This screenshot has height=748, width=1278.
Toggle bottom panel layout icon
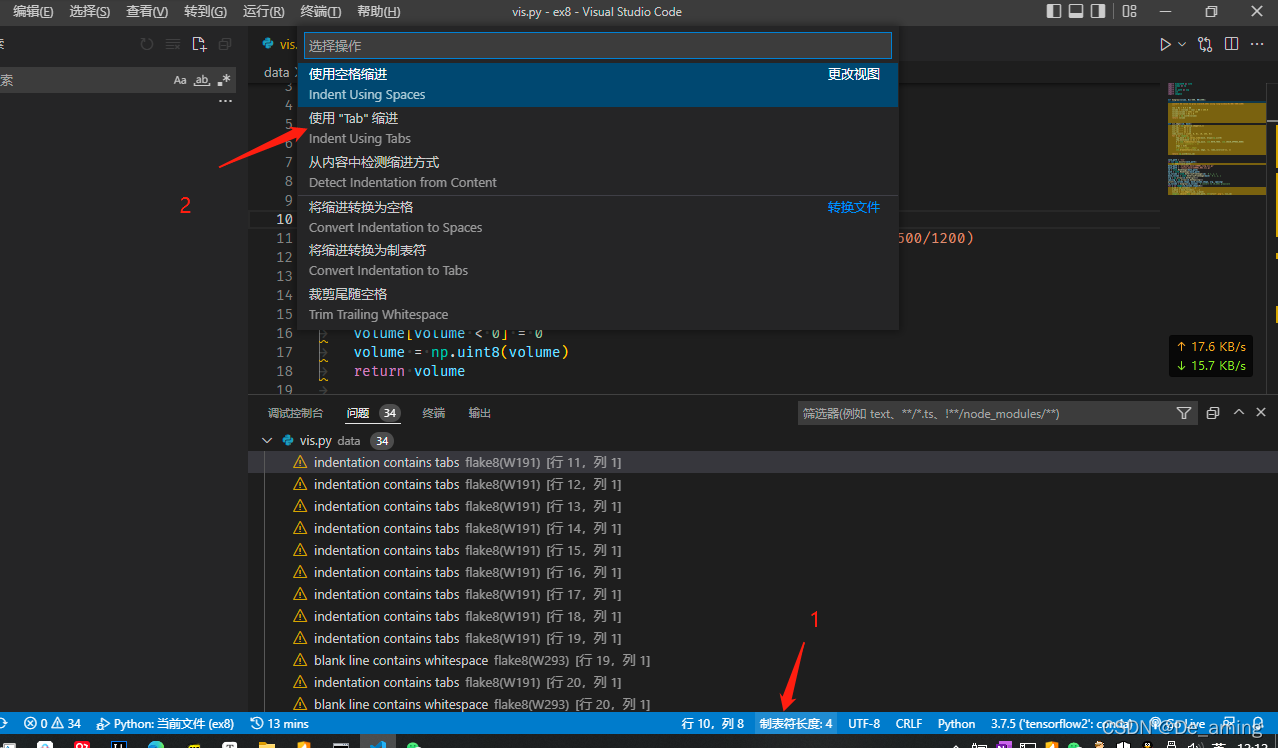pos(1076,12)
